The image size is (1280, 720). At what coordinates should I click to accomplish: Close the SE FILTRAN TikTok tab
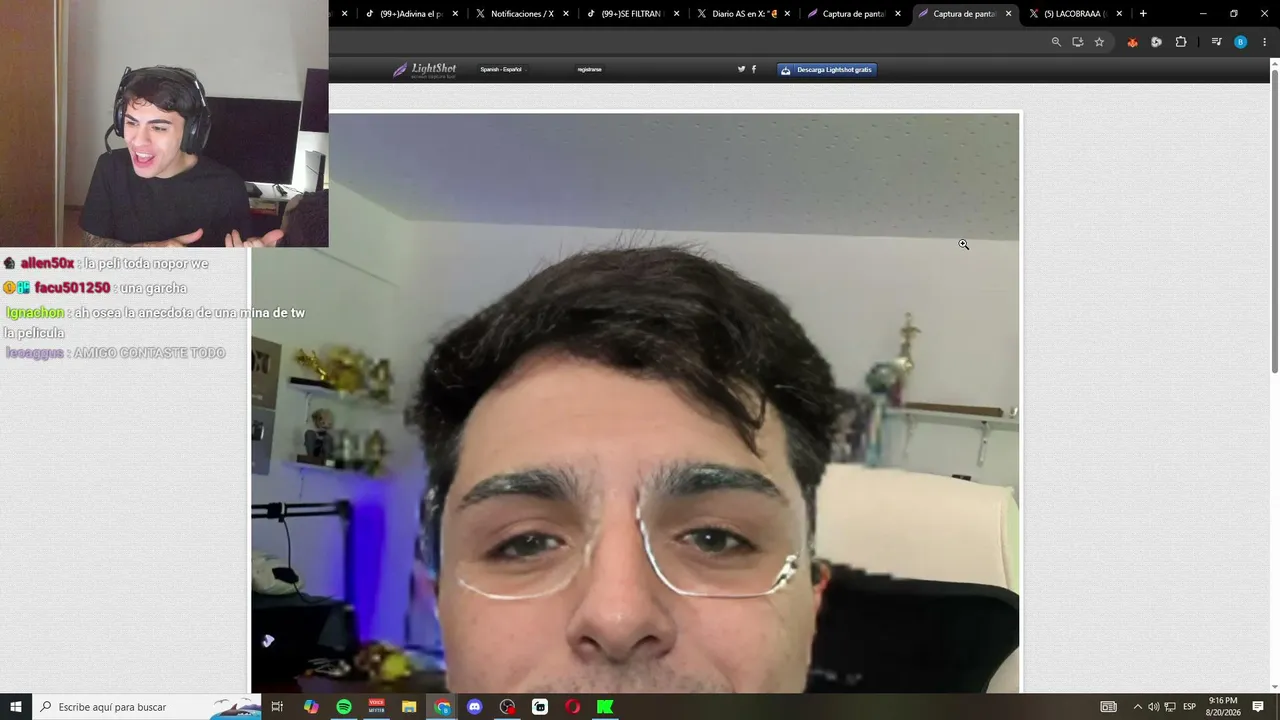(676, 14)
